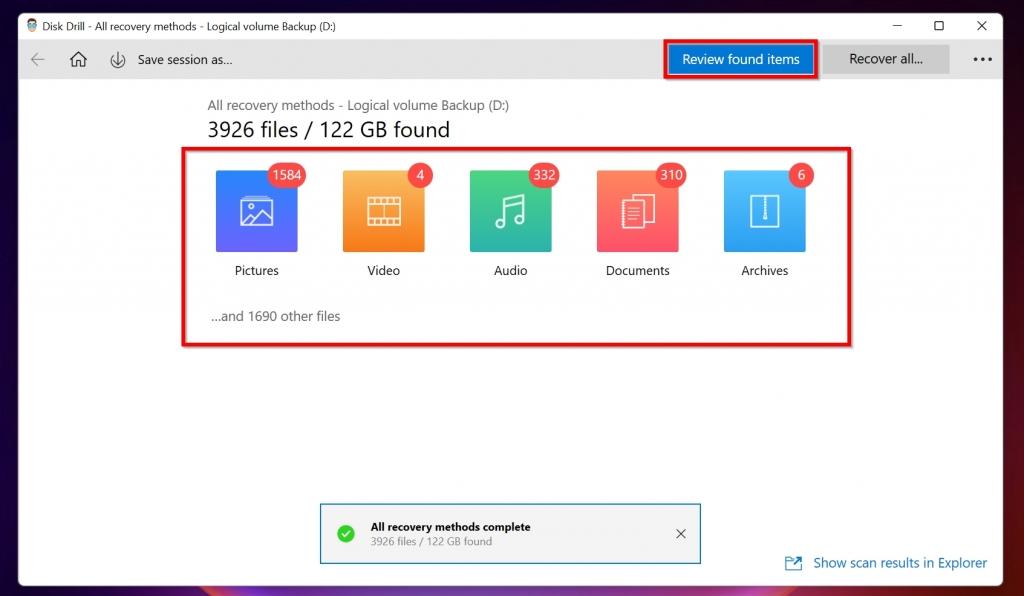Open the Pictures recovery category icon

257,210
